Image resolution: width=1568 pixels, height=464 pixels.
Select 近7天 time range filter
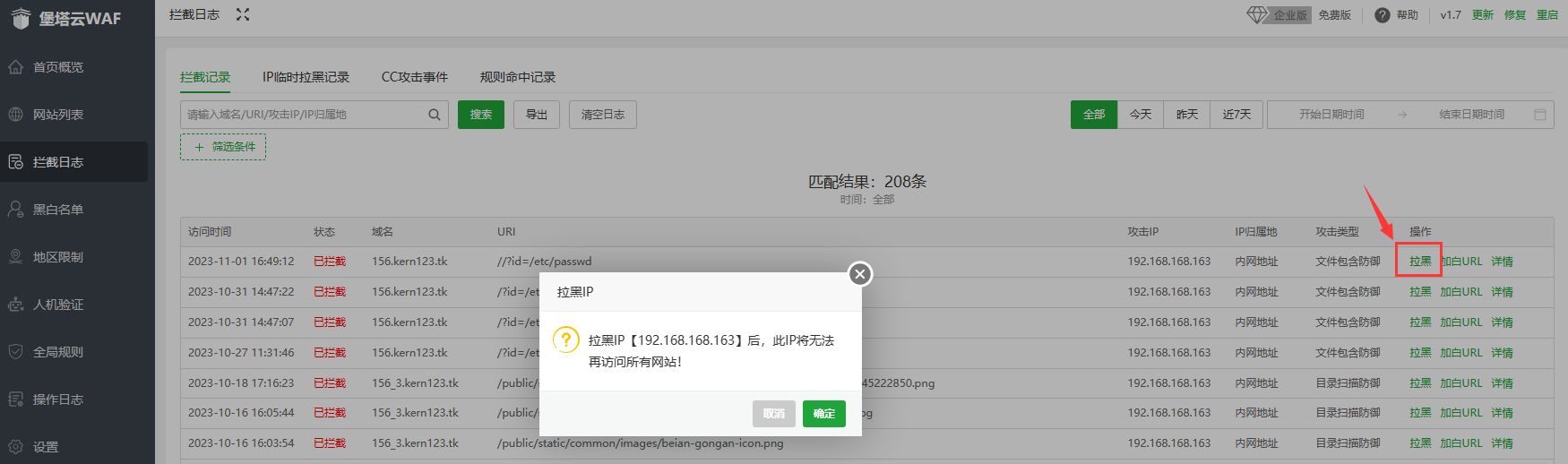1236,115
